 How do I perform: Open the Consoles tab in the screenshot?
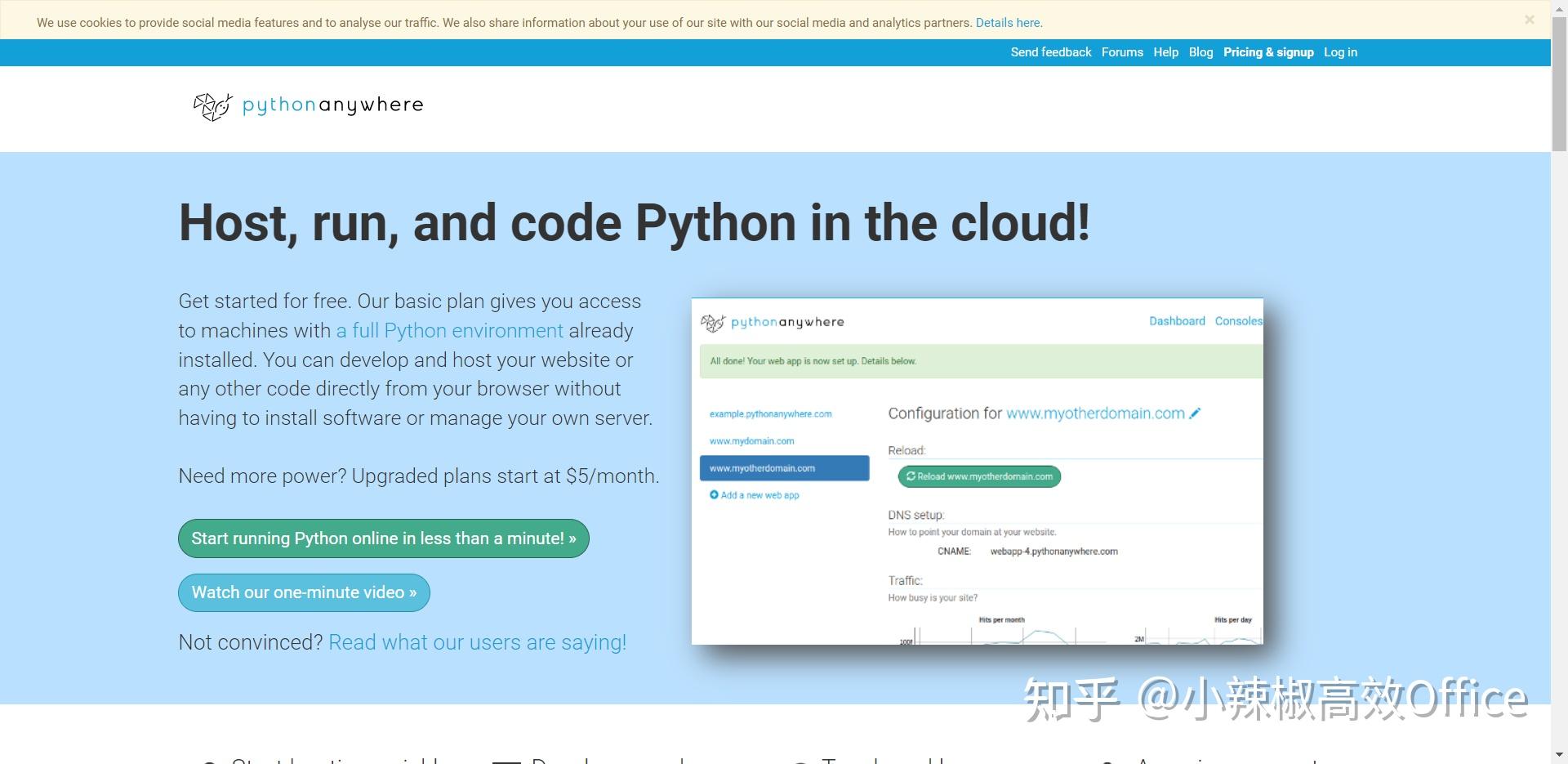coord(1238,321)
